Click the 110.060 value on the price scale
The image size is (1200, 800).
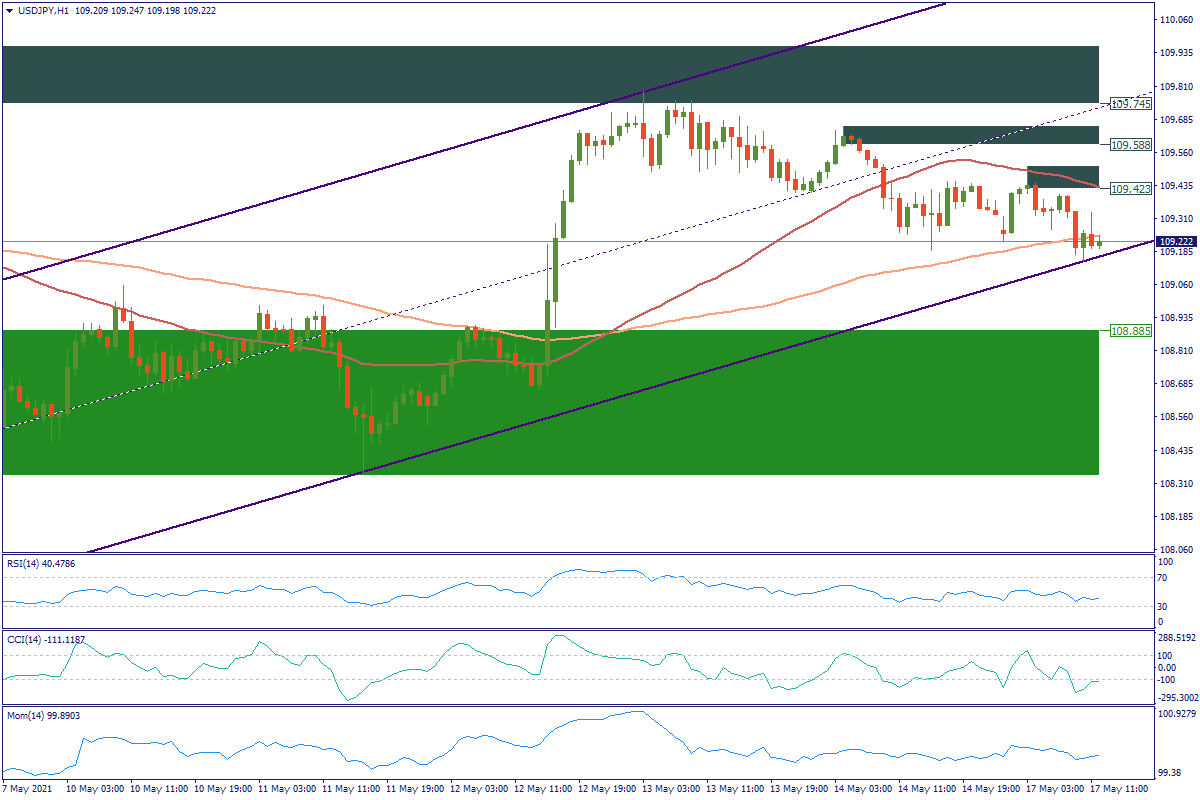point(1174,20)
